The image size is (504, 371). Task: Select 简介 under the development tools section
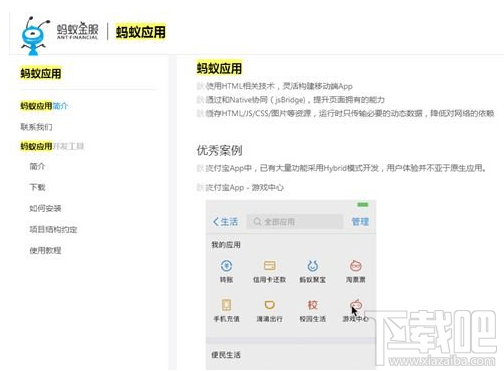click(x=37, y=166)
